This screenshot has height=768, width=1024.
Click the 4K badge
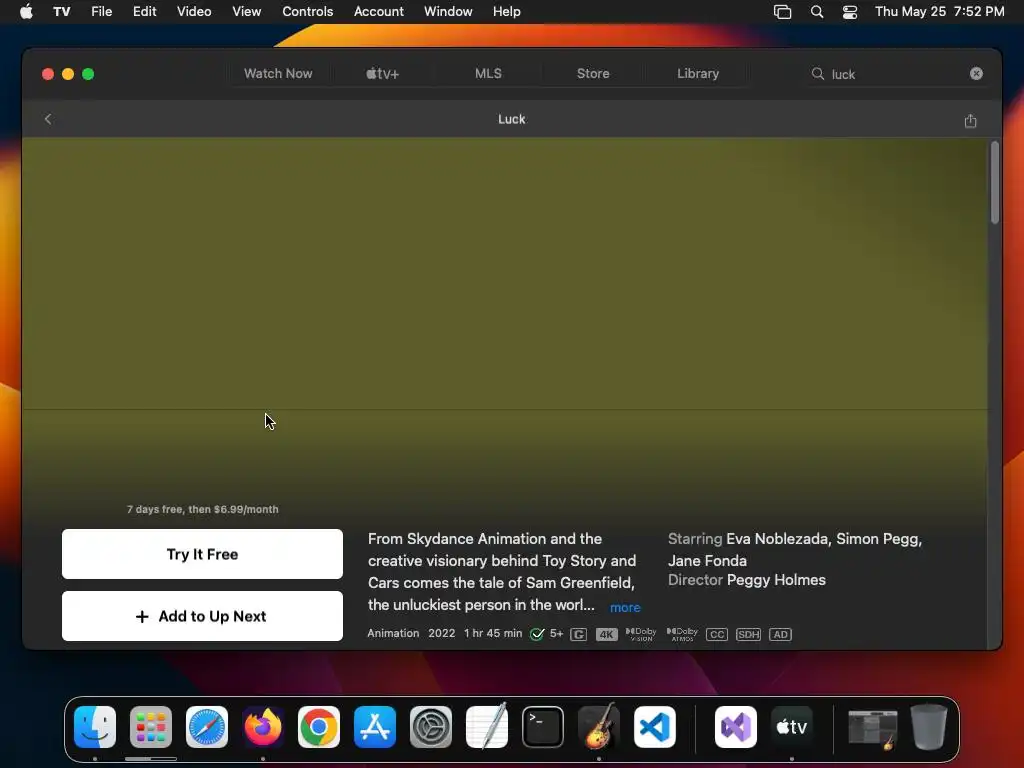(x=607, y=634)
